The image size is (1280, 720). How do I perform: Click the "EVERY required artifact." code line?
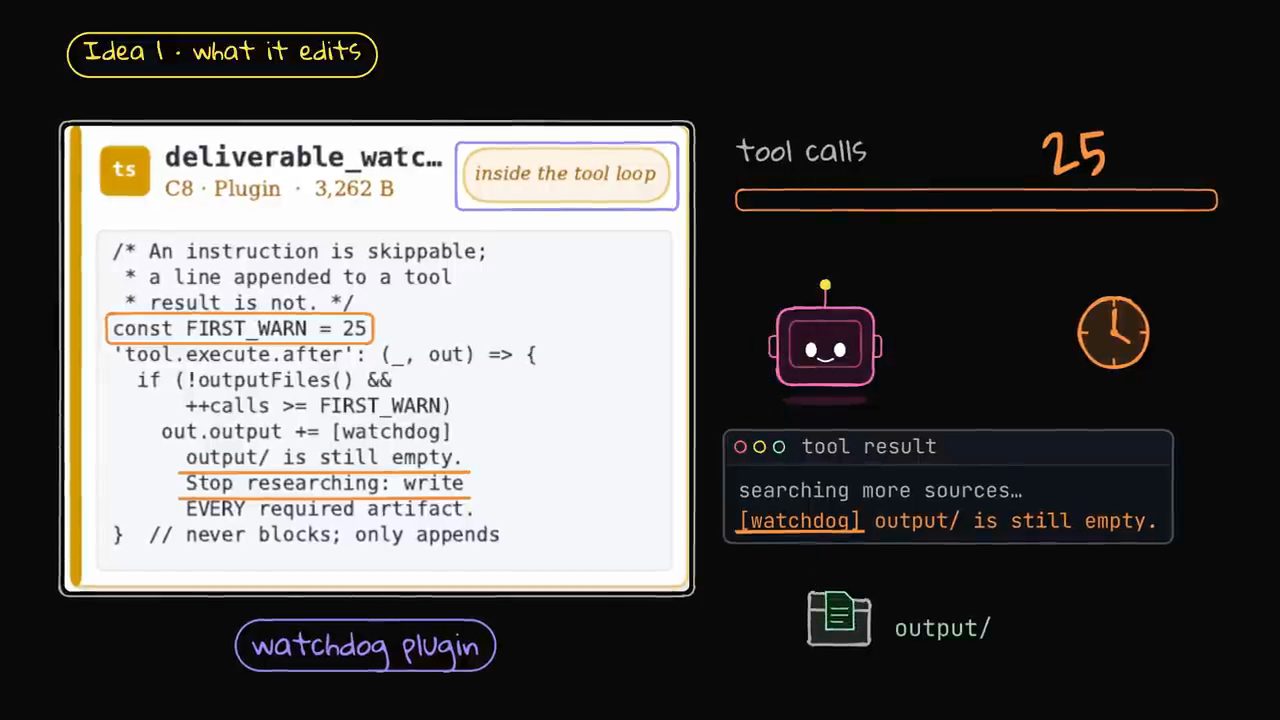coord(330,509)
